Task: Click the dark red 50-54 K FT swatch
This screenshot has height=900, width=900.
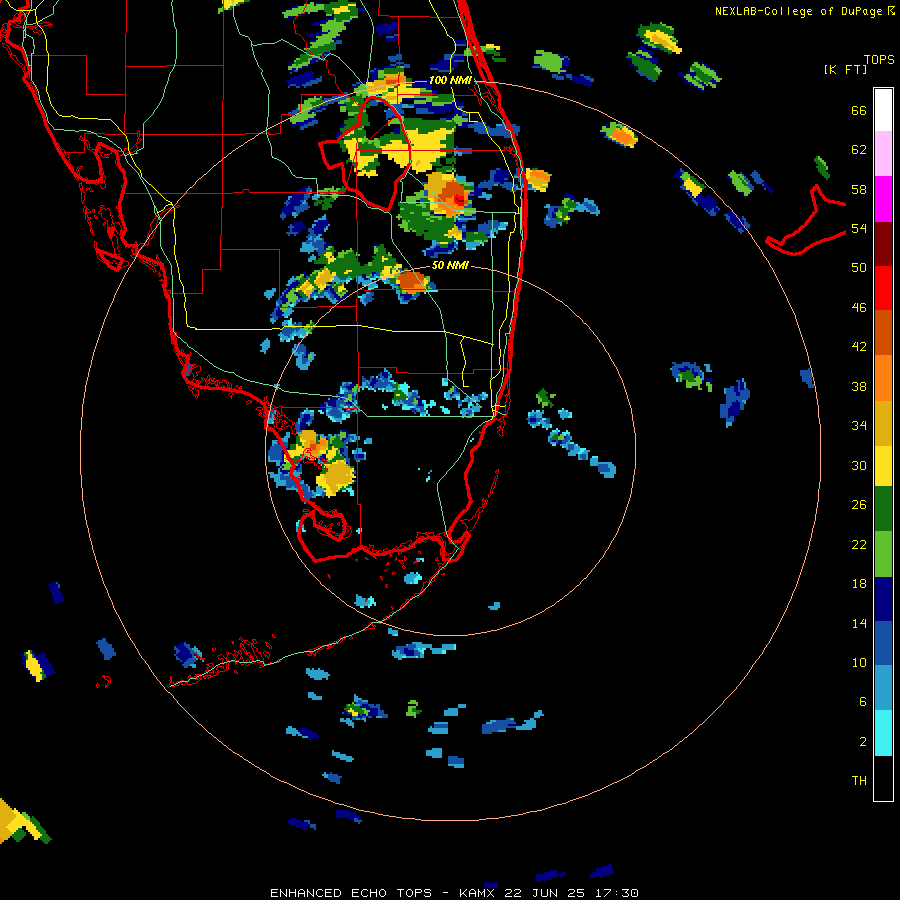Action: pos(883,243)
